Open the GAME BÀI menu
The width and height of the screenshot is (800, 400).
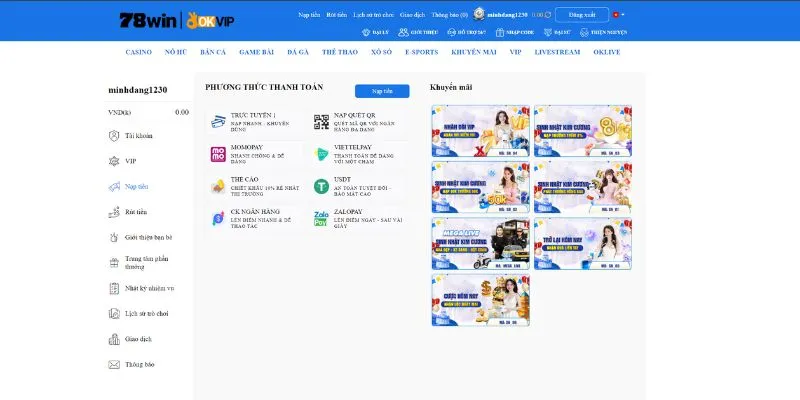(257, 52)
